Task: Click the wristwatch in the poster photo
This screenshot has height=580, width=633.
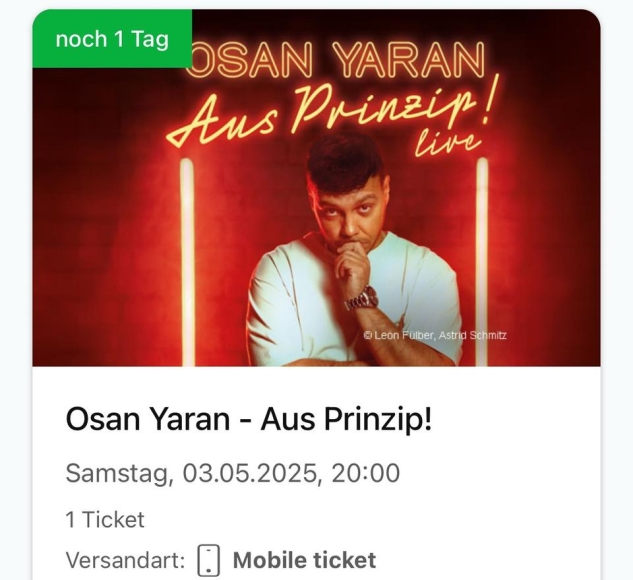Action: pyautogui.click(x=362, y=300)
